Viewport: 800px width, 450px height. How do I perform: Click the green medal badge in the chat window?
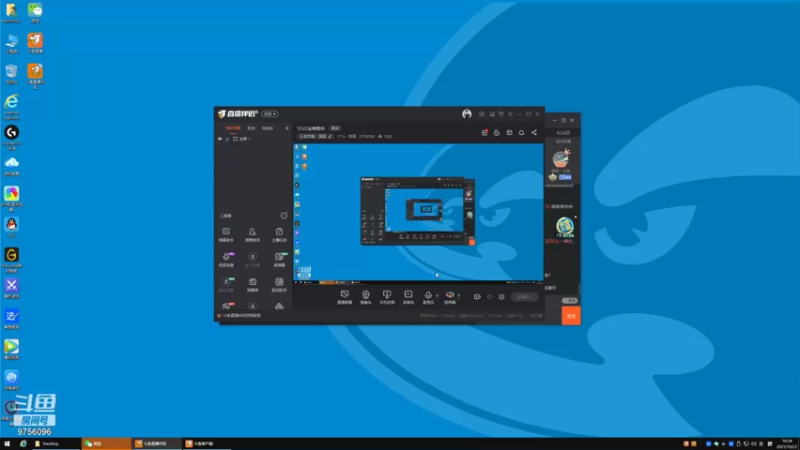(x=564, y=227)
